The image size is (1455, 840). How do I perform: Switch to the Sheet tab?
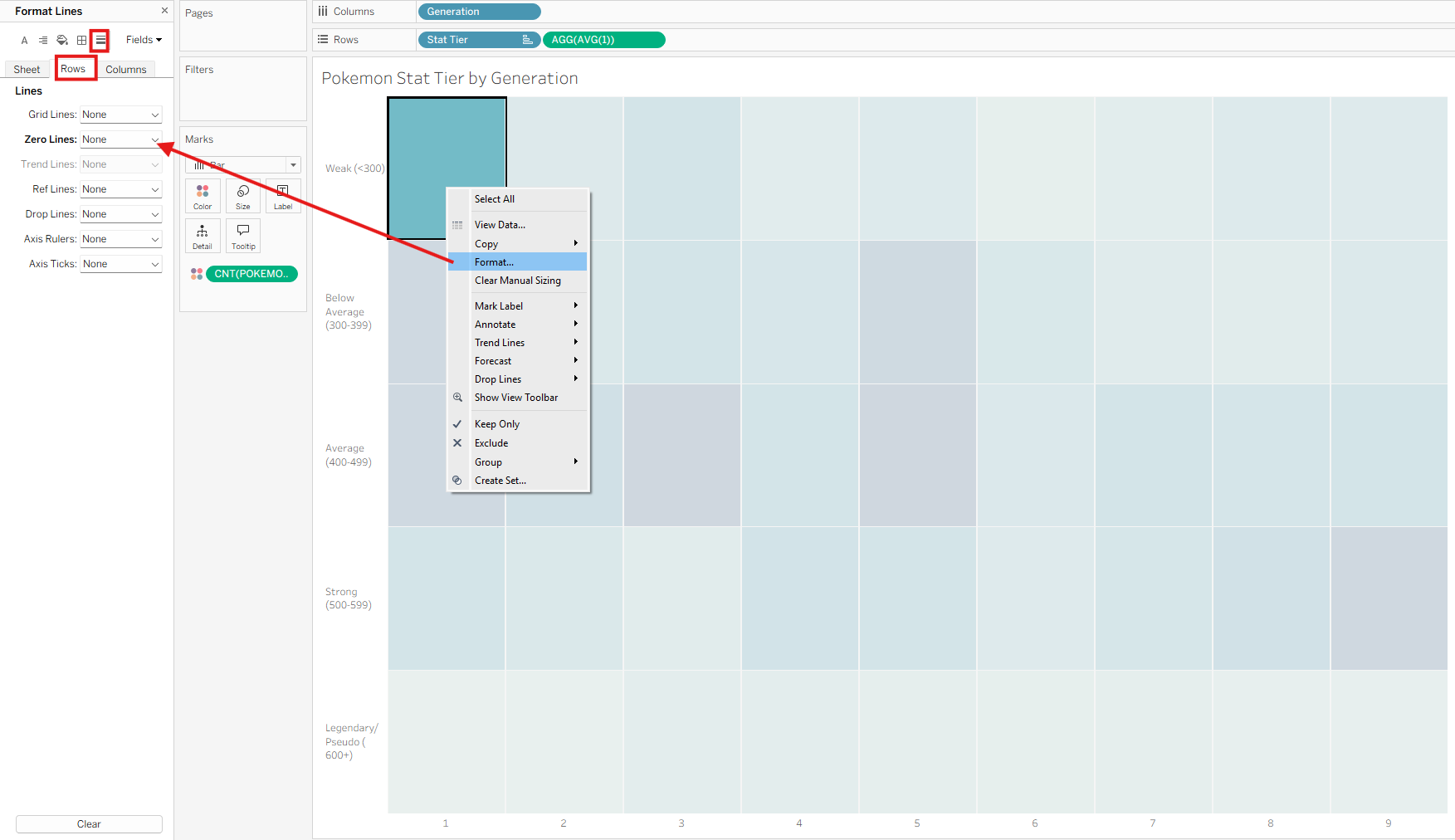pyautogui.click(x=27, y=70)
